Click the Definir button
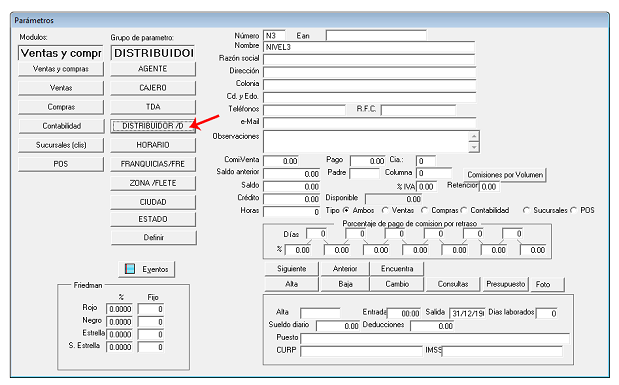Screen dimensions: 619x385 click(154, 238)
